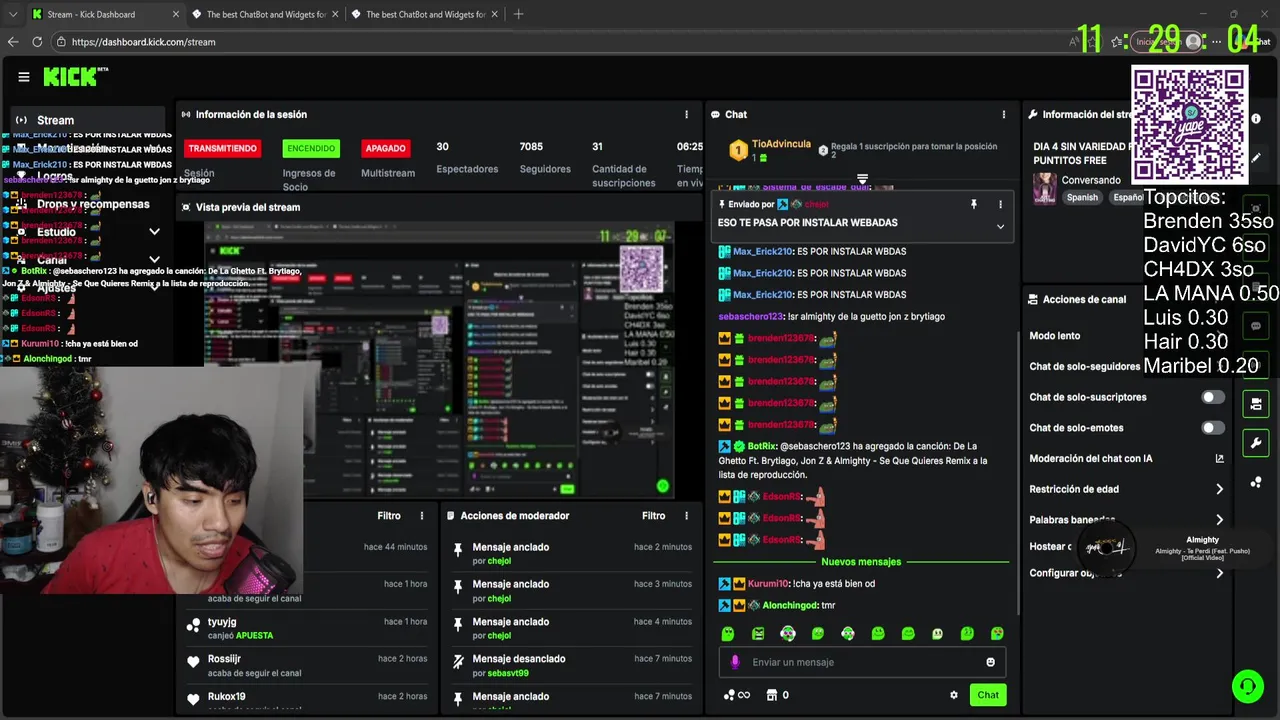Open the emoji picker in chat input
This screenshot has width=1280, height=720.
coord(991,662)
